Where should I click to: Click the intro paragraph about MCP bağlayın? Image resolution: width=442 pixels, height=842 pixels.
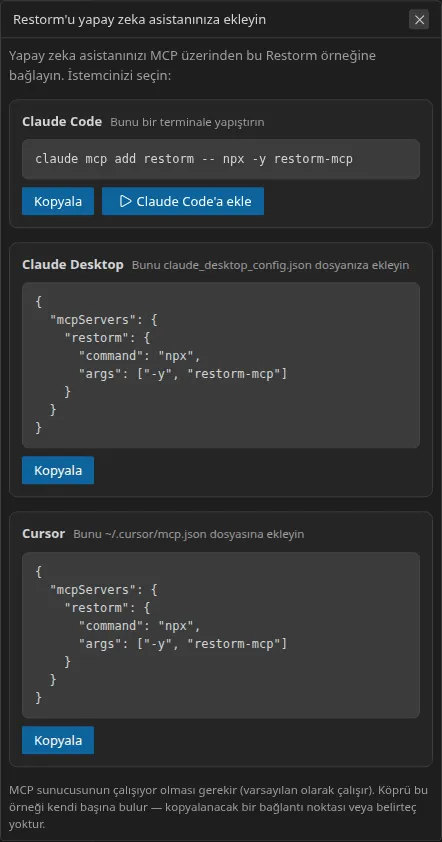pyautogui.click(x=192, y=66)
